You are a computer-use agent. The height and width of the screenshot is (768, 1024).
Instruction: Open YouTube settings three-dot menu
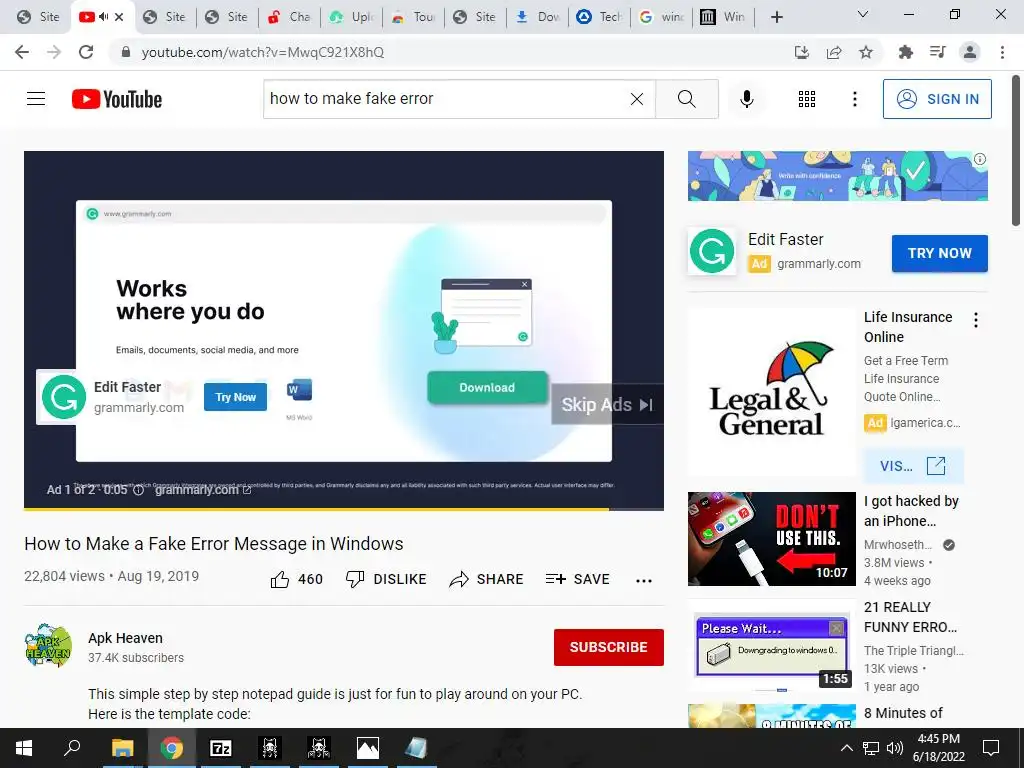(x=854, y=99)
